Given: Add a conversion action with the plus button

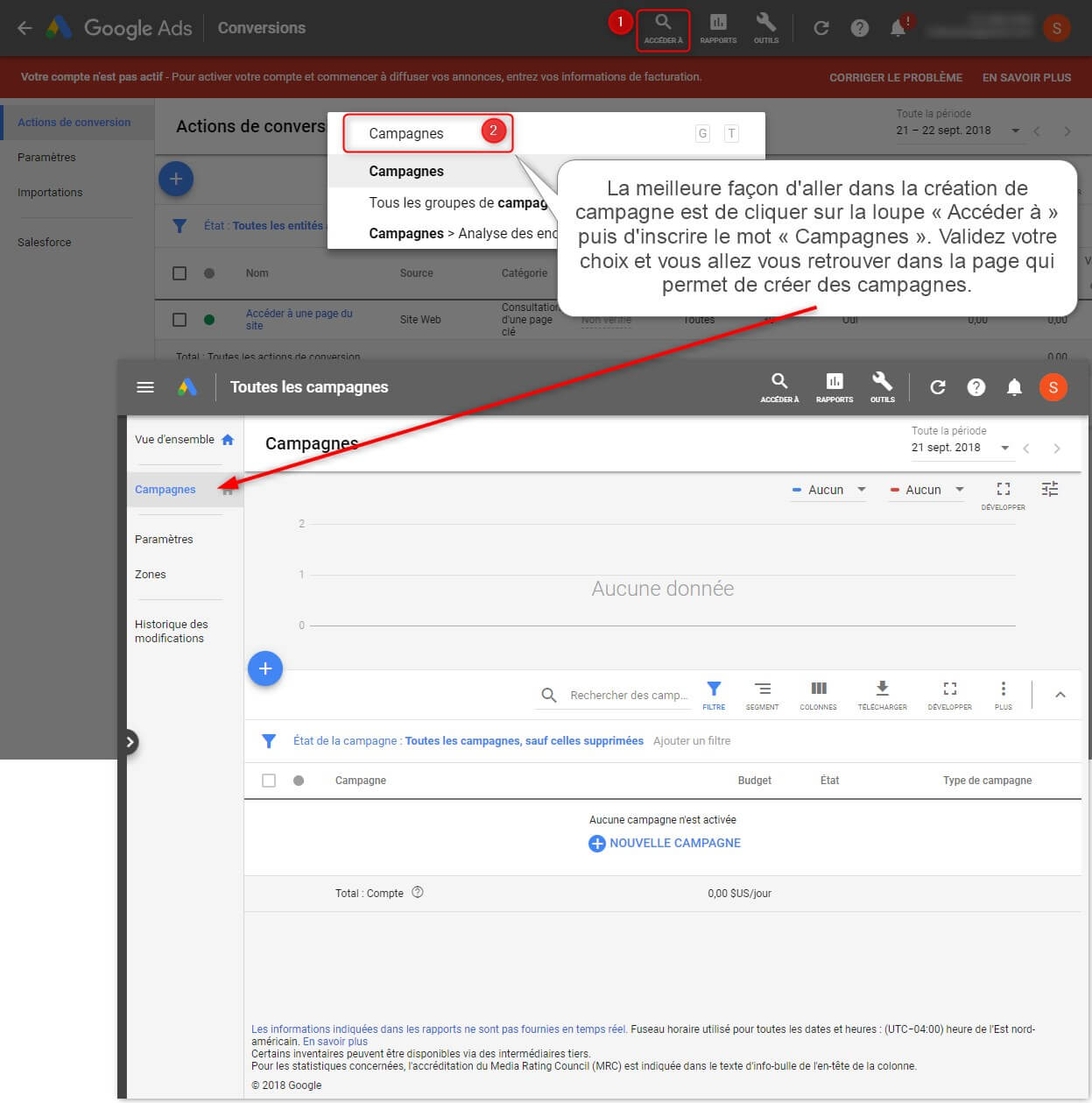Looking at the screenshot, I should click(176, 179).
